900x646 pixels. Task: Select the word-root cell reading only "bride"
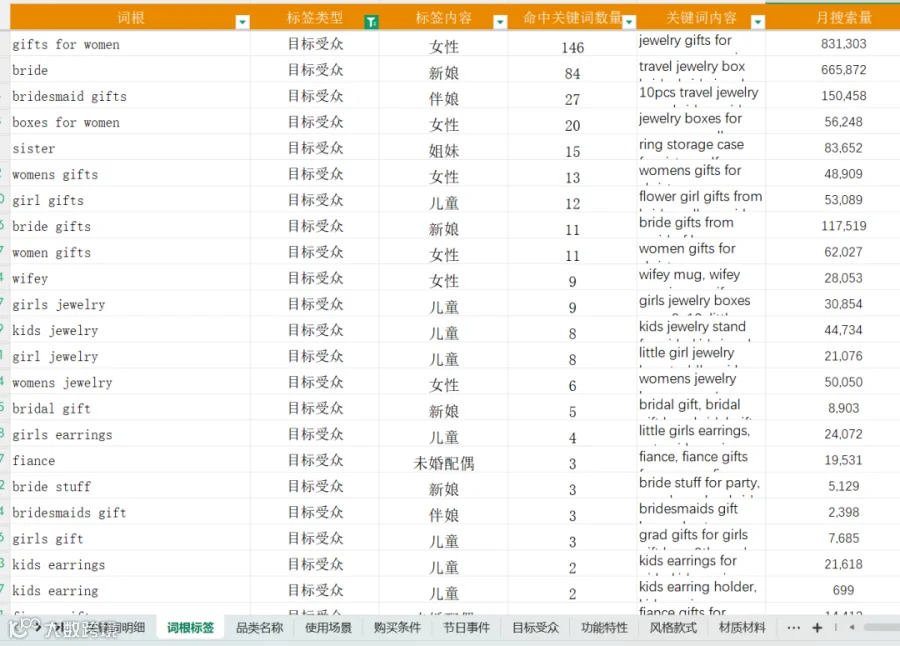pos(130,70)
